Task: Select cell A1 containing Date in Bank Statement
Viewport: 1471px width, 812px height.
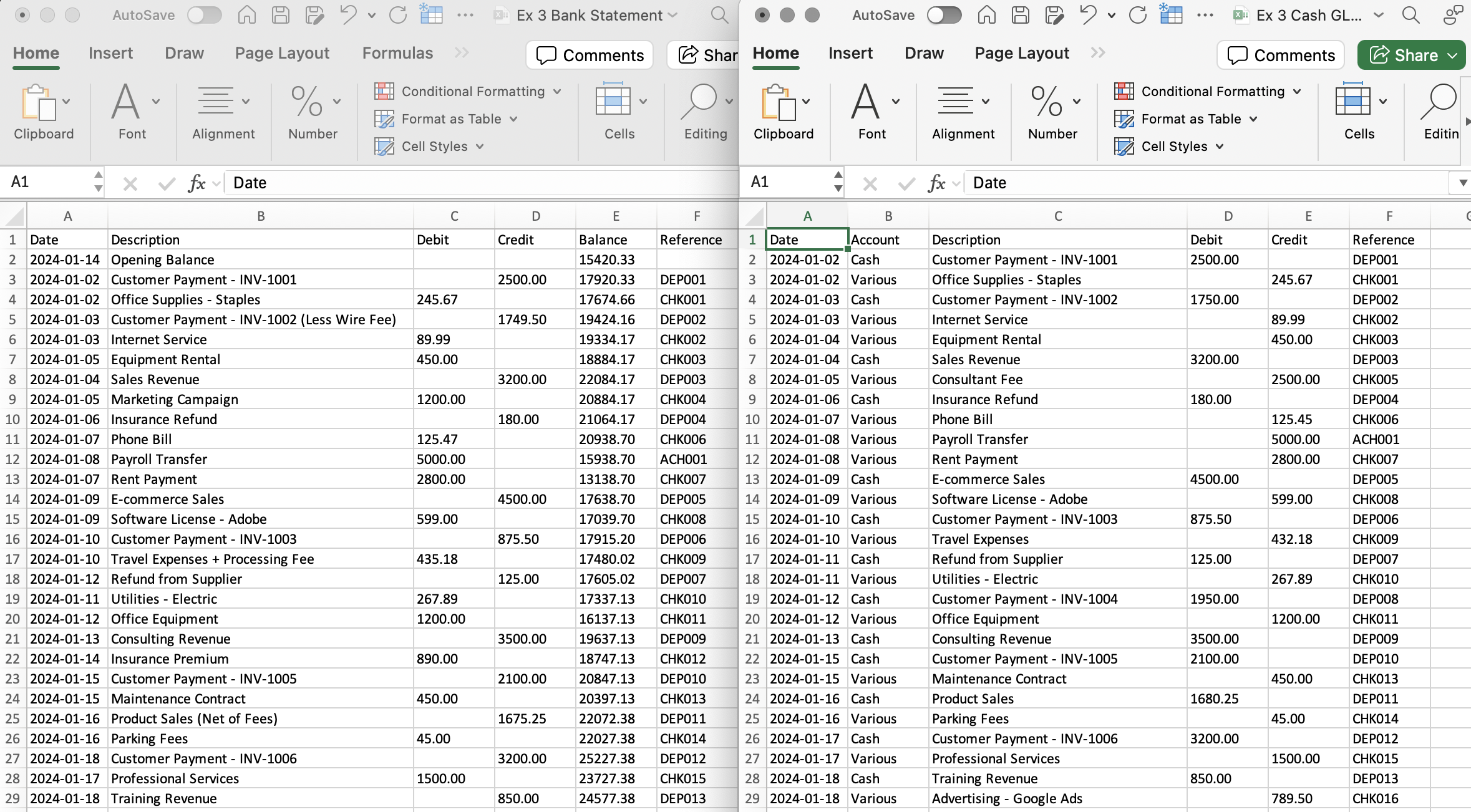Action: [67, 239]
